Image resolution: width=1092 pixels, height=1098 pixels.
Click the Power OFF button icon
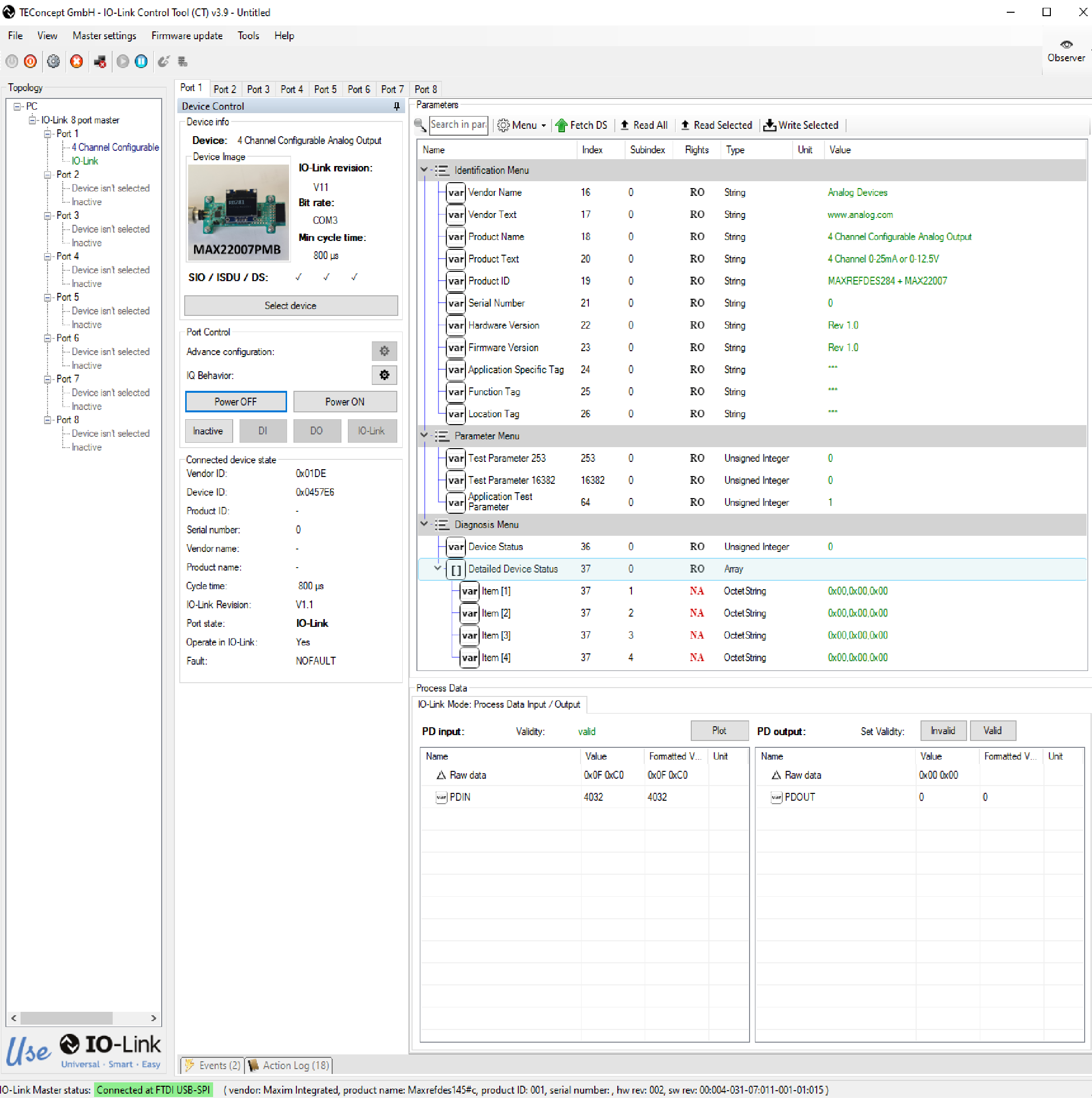point(235,401)
